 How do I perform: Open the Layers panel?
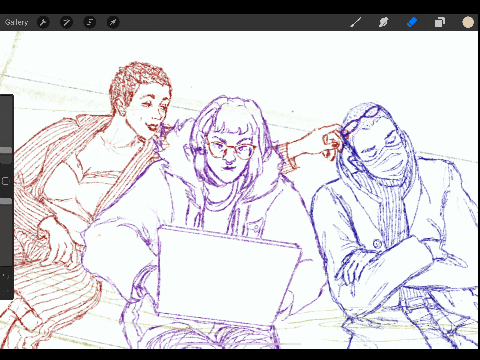point(440,22)
